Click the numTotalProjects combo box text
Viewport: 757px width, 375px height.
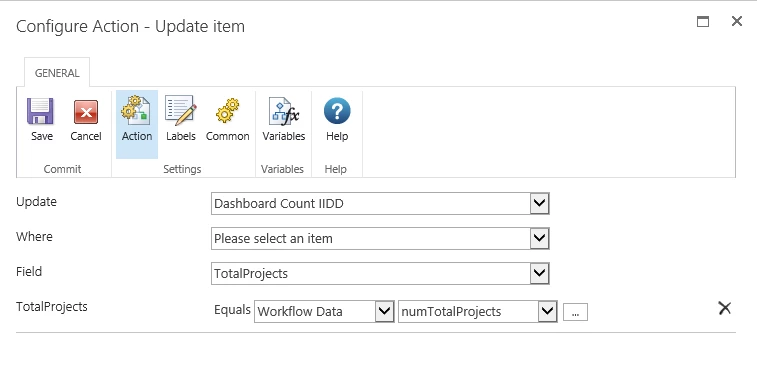tap(451, 312)
